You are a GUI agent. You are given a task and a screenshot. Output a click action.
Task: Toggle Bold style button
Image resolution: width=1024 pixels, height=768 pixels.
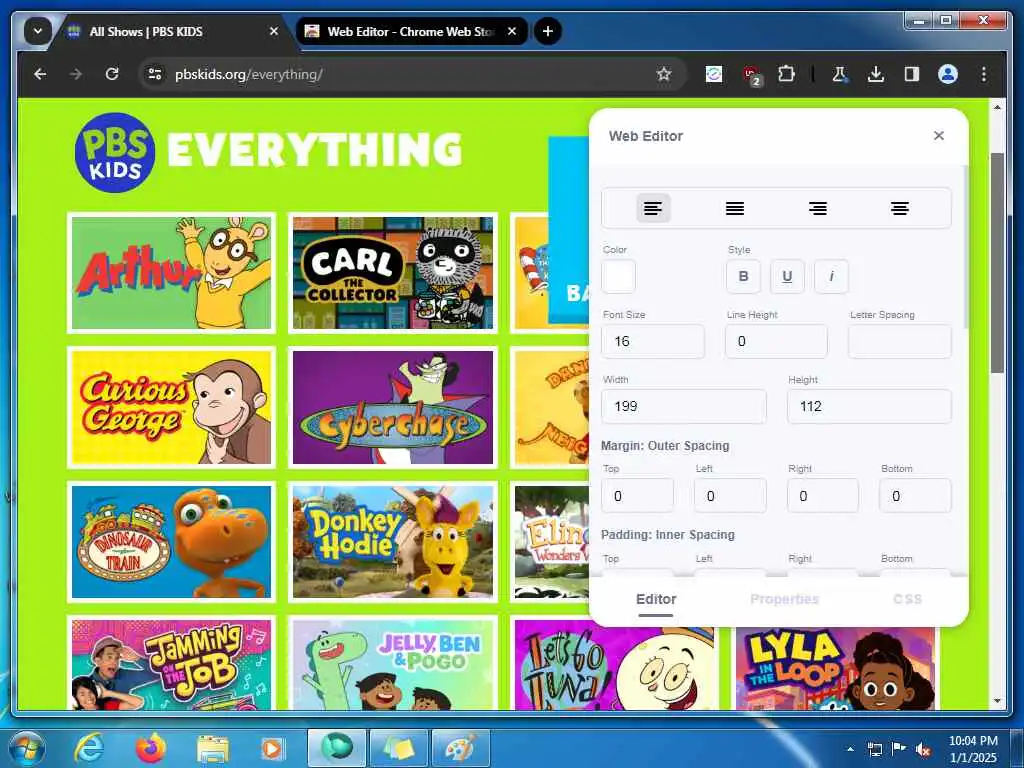click(x=743, y=276)
